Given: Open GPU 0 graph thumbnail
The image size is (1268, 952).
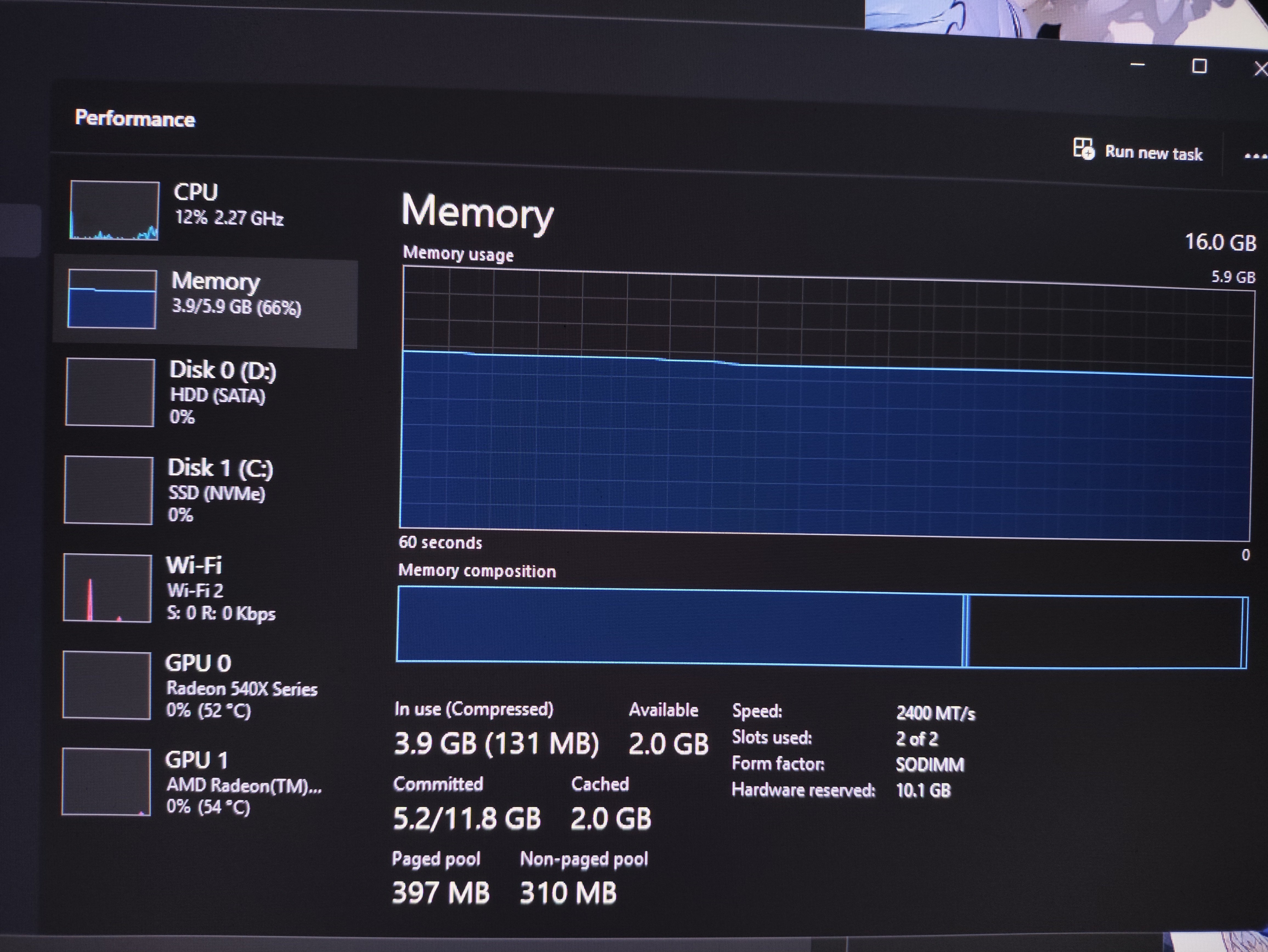Looking at the screenshot, I should [x=107, y=685].
